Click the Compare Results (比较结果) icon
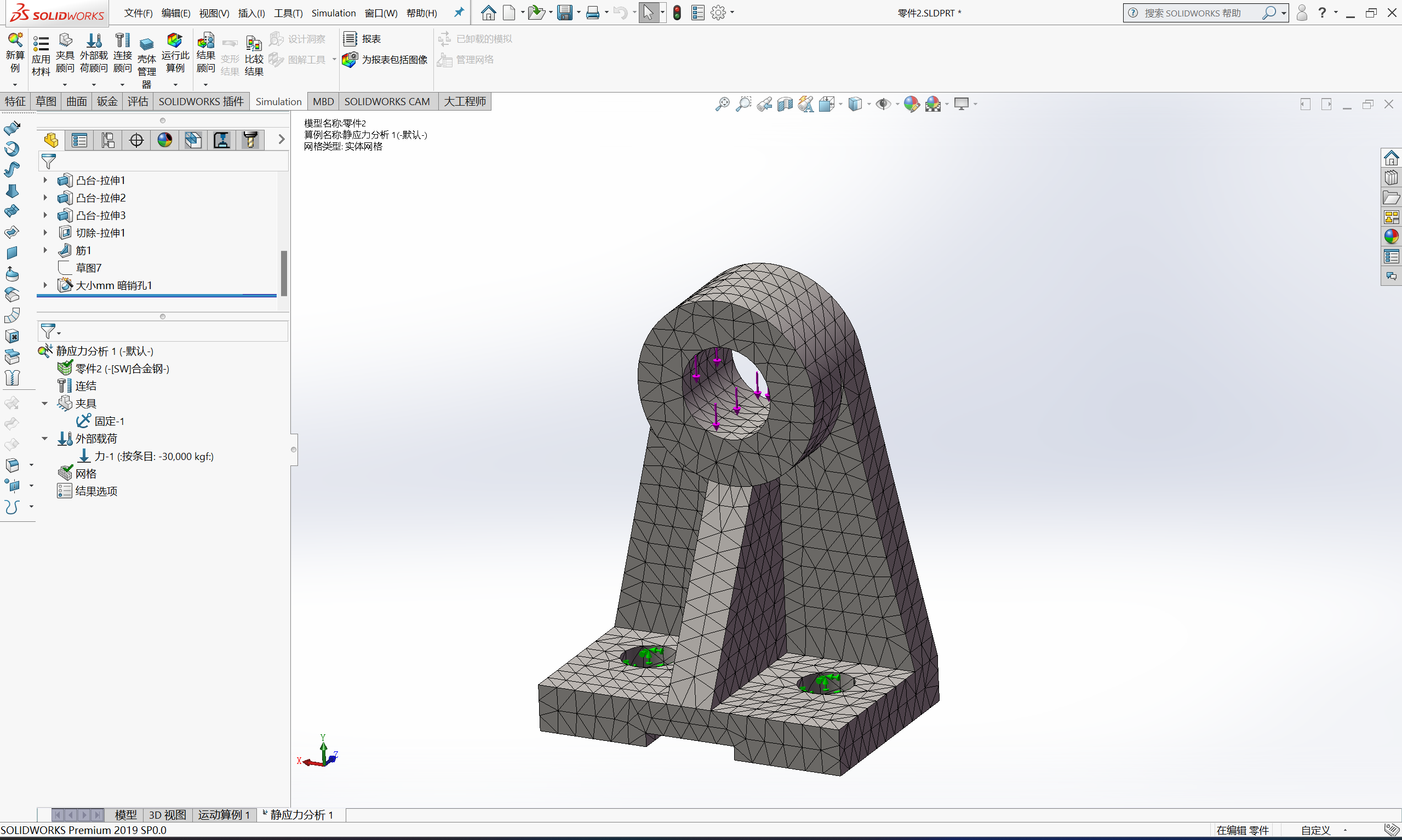This screenshot has width=1402, height=840. point(254,44)
